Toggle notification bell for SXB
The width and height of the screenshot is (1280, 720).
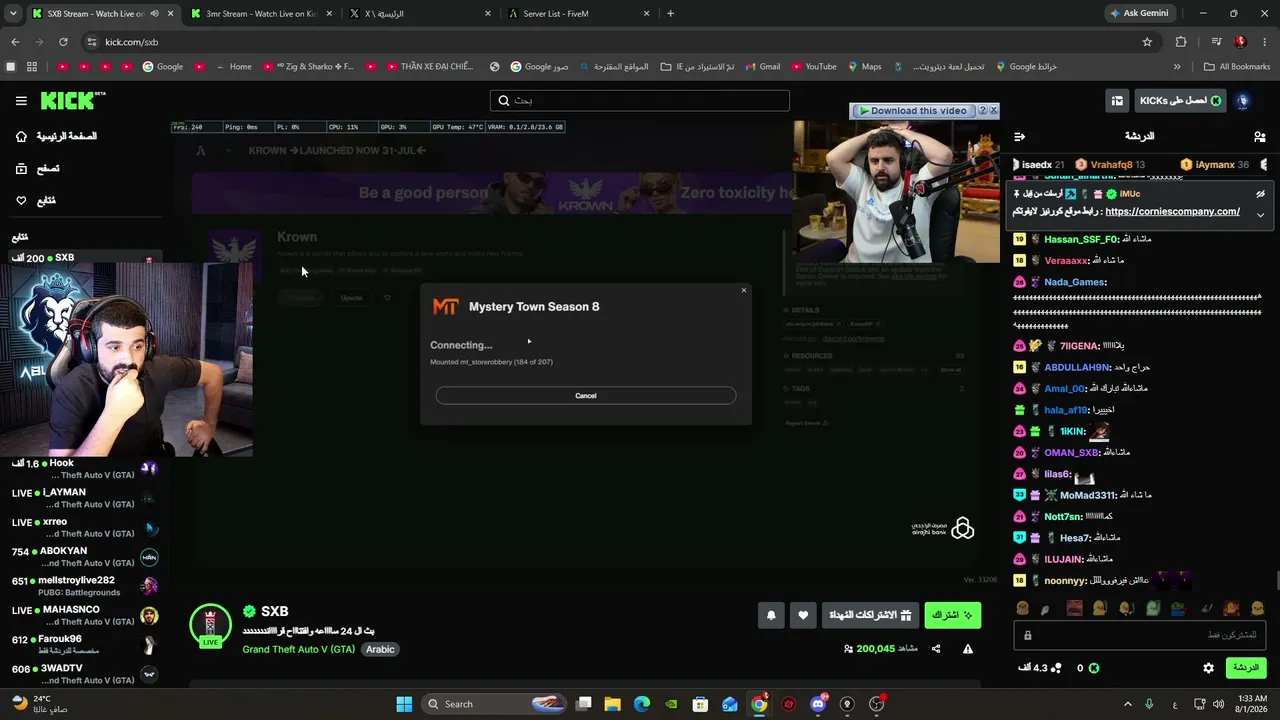(x=771, y=616)
